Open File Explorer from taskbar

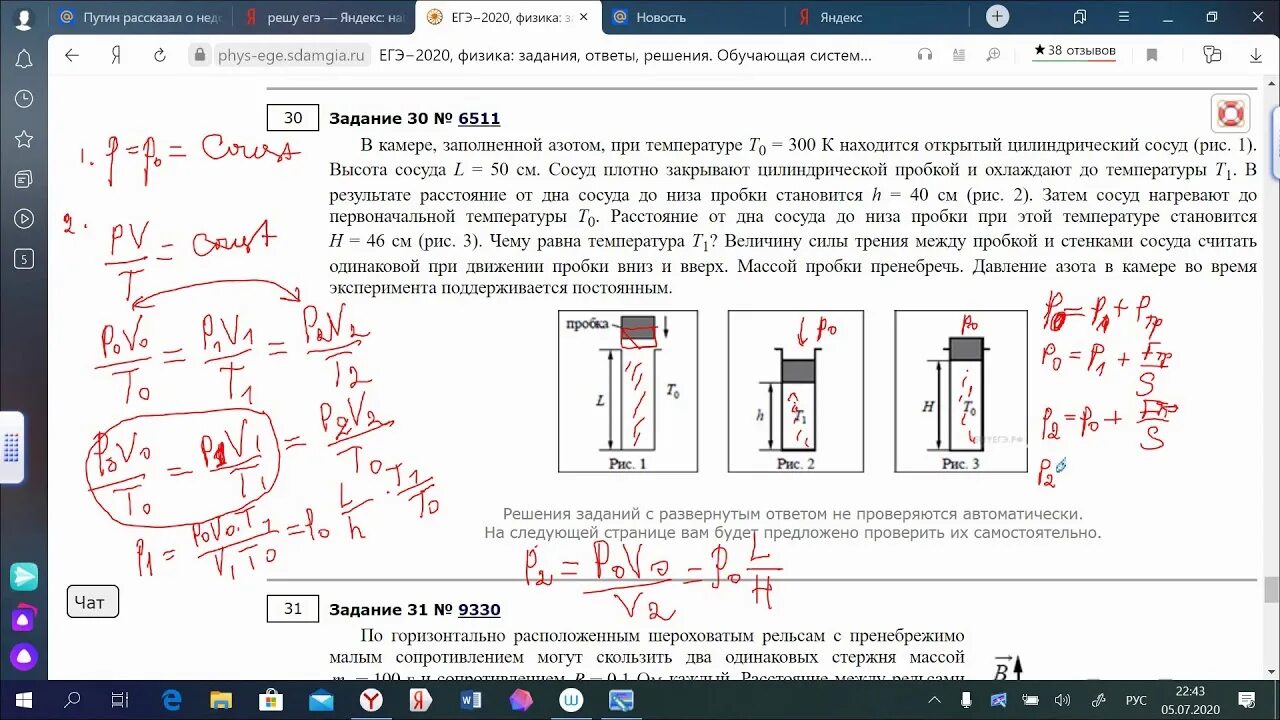[221, 700]
